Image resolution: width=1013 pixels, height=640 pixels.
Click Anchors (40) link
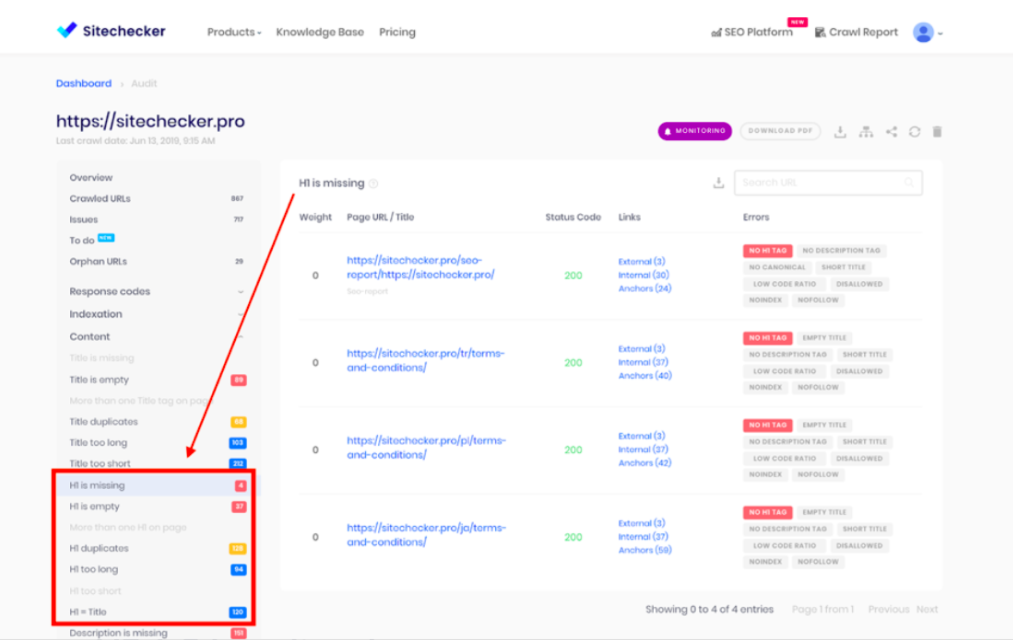click(645, 376)
